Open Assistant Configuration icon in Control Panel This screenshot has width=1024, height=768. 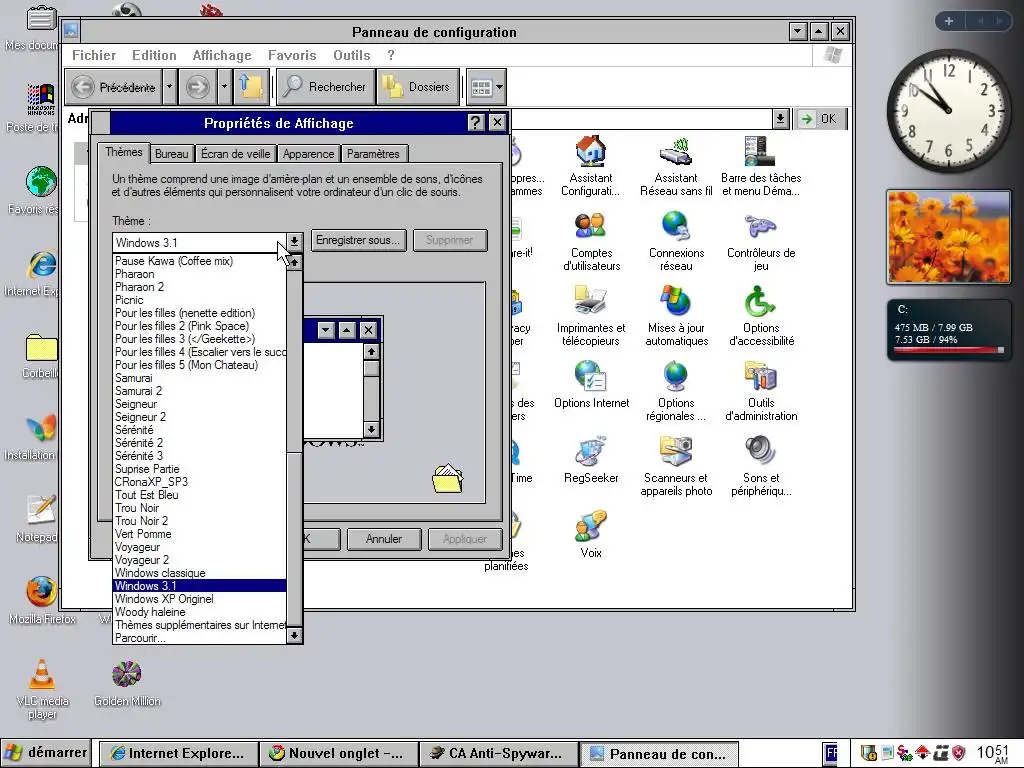[x=591, y=165]
